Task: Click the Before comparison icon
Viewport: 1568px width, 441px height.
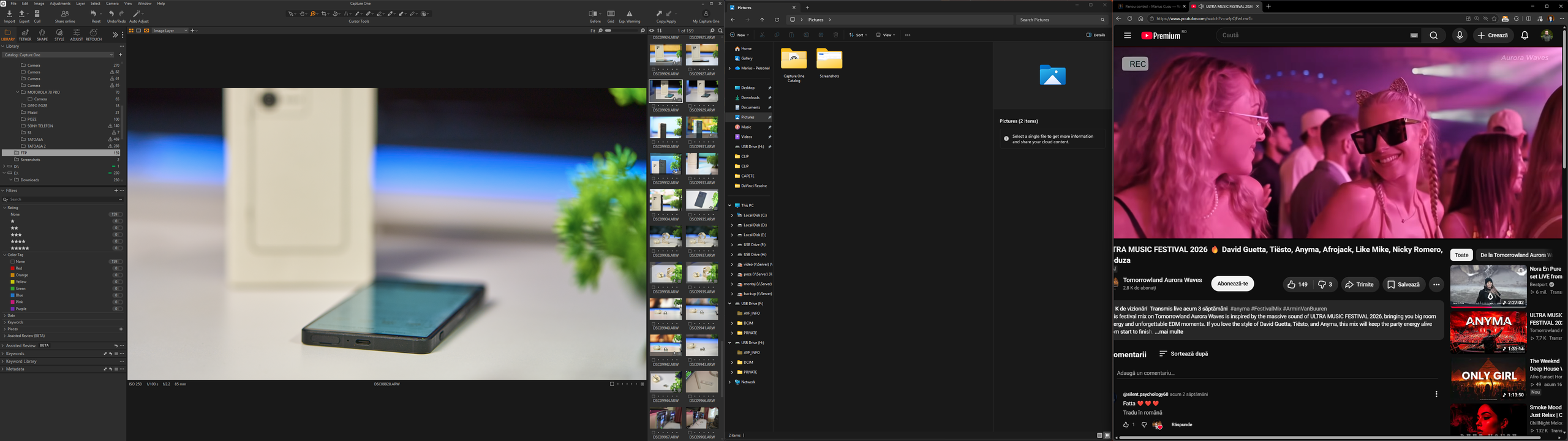Action: [x=593, y=13]
